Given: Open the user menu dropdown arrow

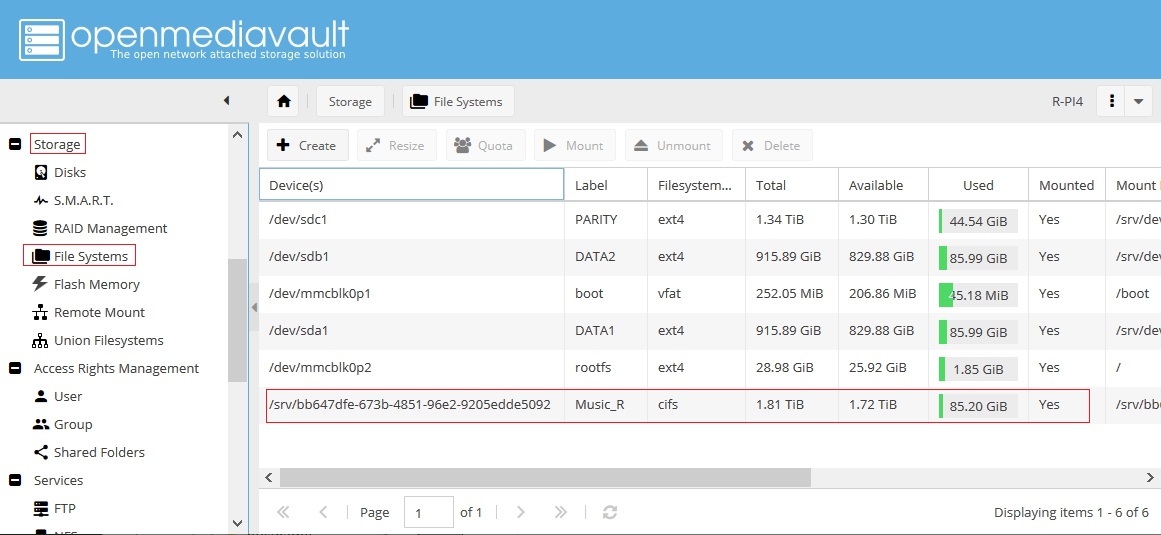Looking at the screenshot, I should click(1139, 101).
